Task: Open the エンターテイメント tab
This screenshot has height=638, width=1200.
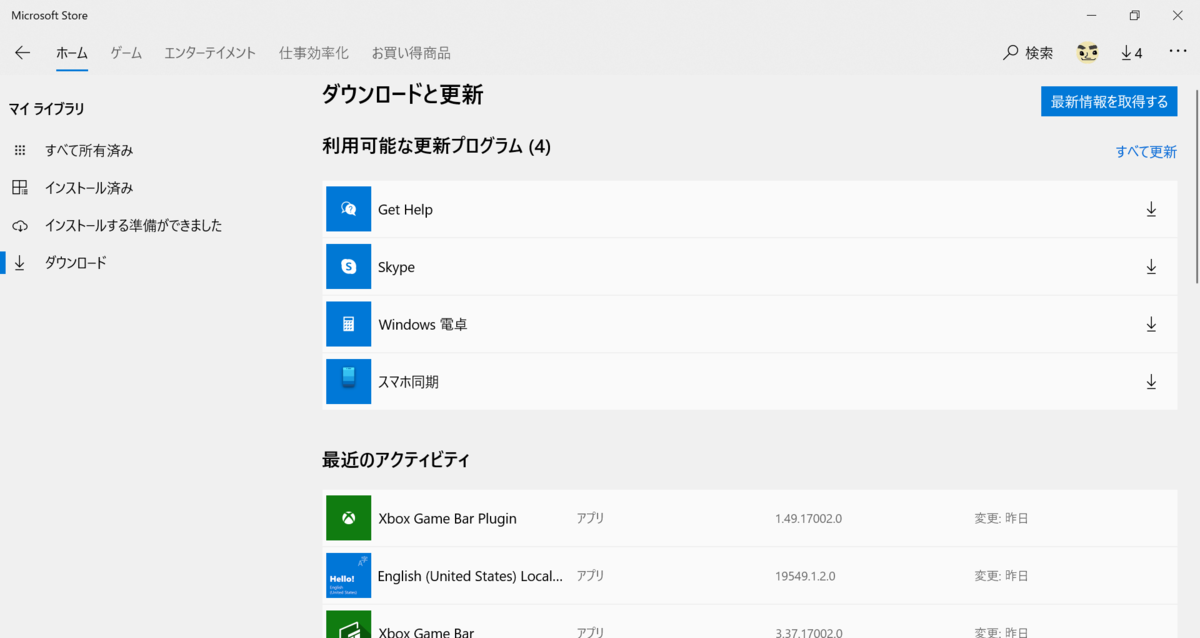Action: point(210,53)
